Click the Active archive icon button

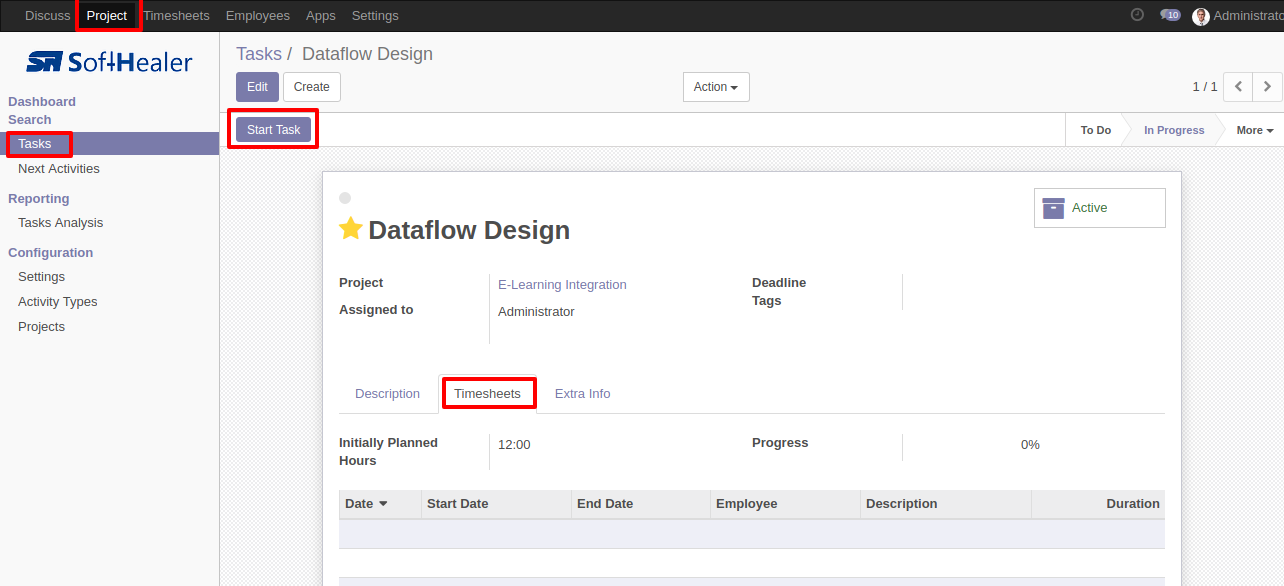click(1100, 208)
